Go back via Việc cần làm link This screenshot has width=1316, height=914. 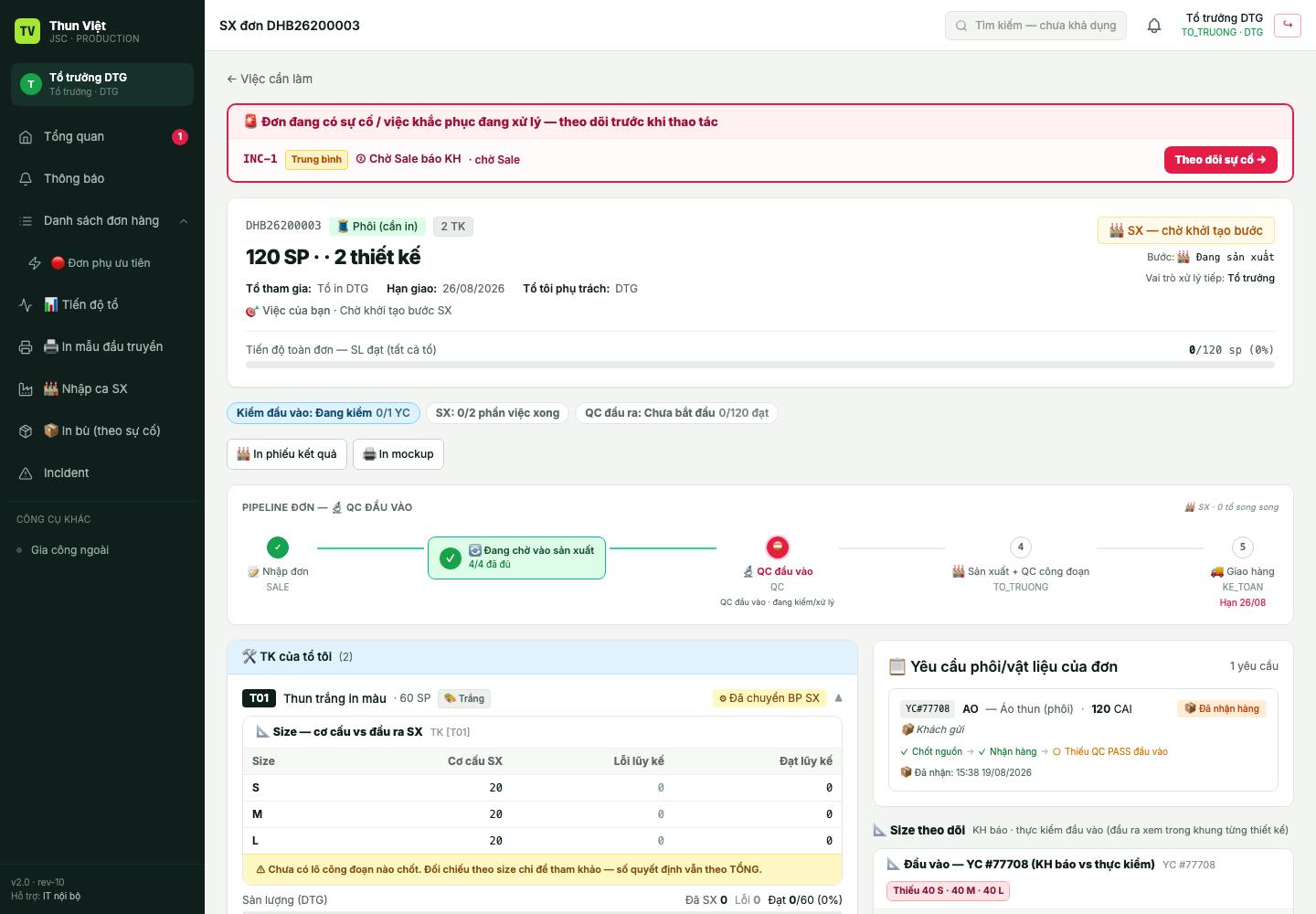(x=270, y=79)
